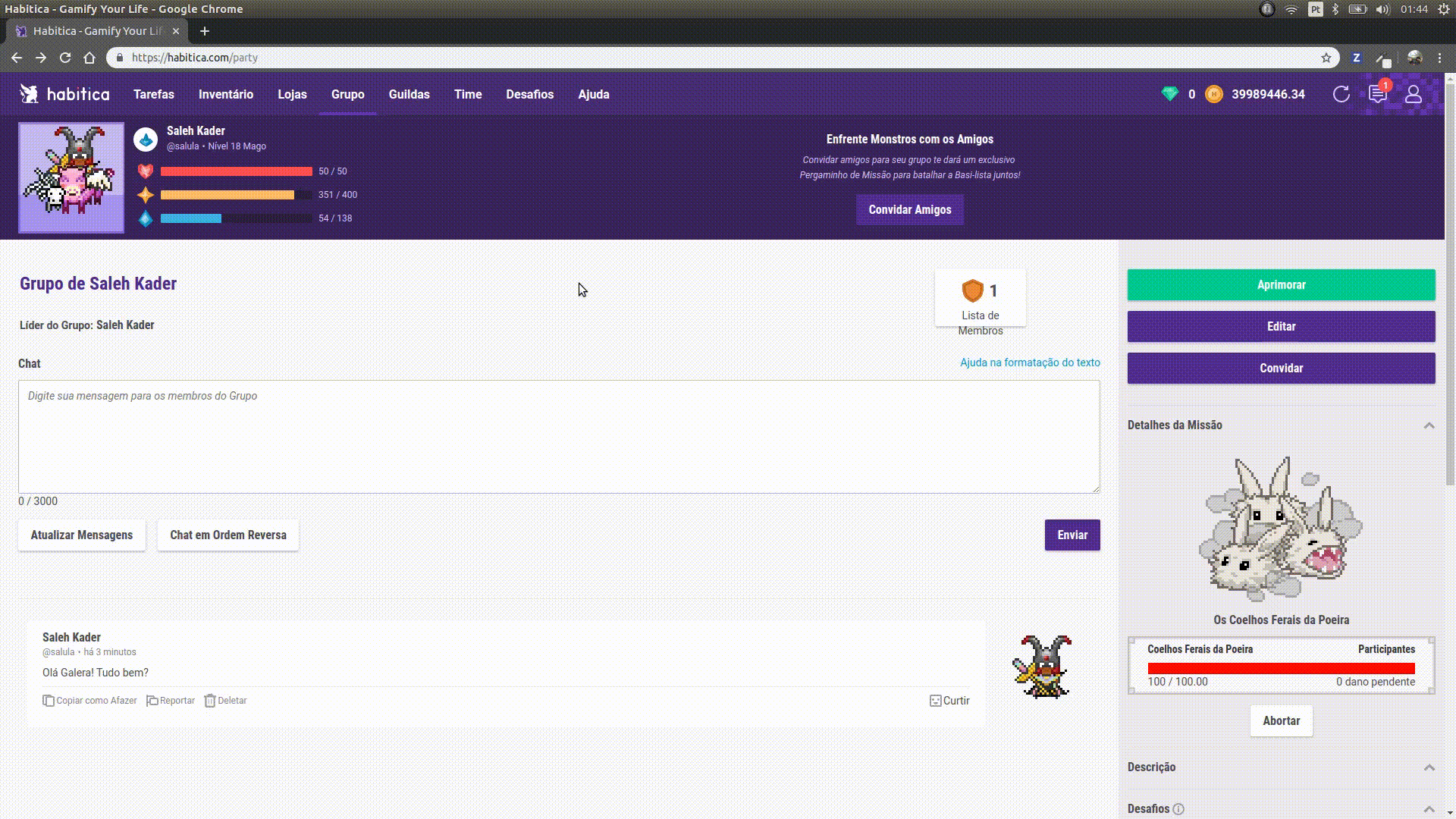Click the Convidar Amigos button

(910, 210)
